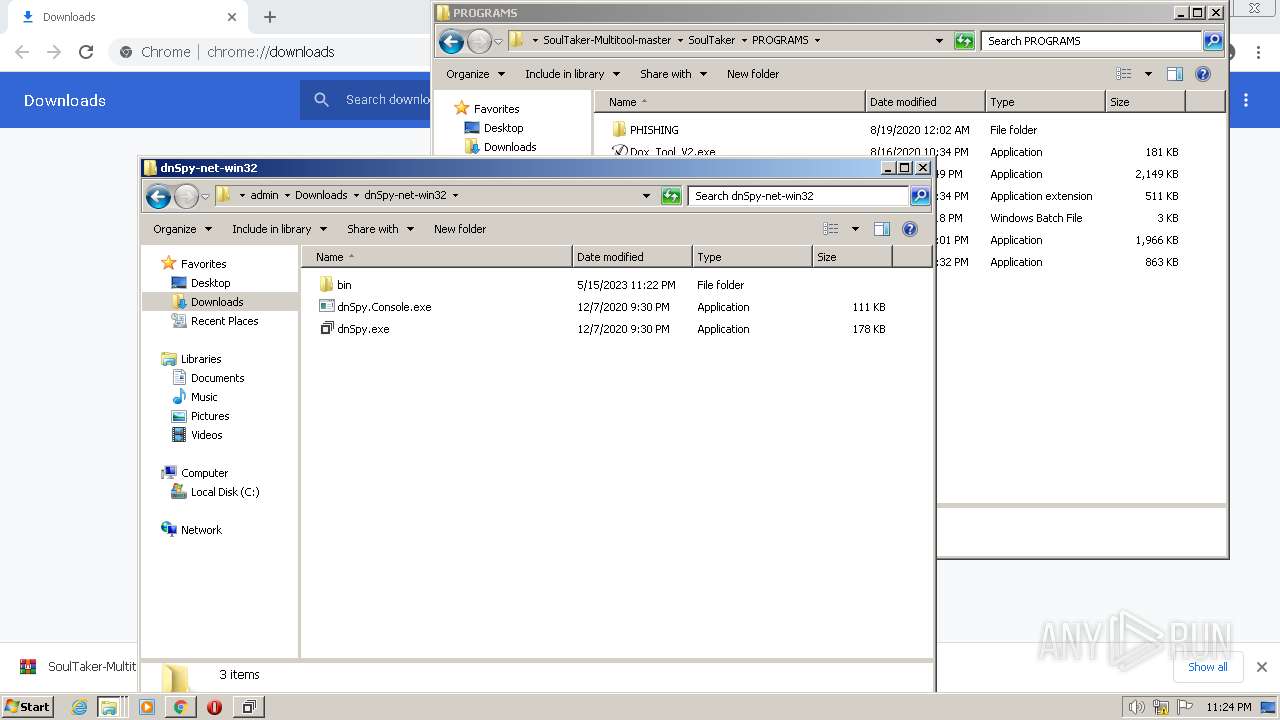Viewport: 1280px width, 720px height.
Task: Click the refresh button in dnSpy-net-win32 address bar
Action: 671,196
